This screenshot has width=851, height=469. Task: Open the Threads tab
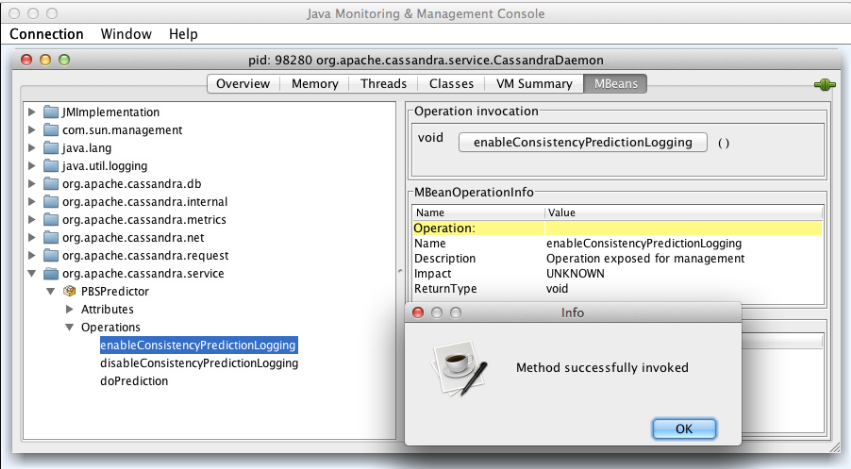click(x=383, y=84)
